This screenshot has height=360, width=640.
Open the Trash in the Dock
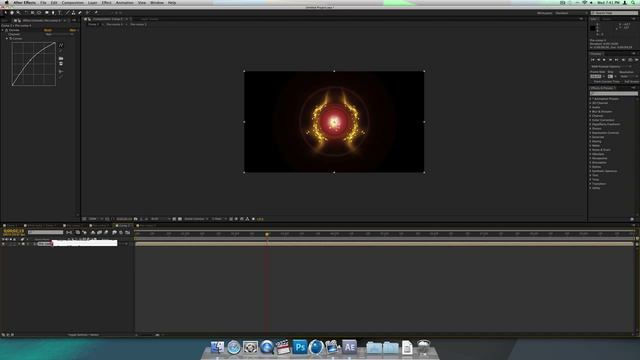[424, 347]
